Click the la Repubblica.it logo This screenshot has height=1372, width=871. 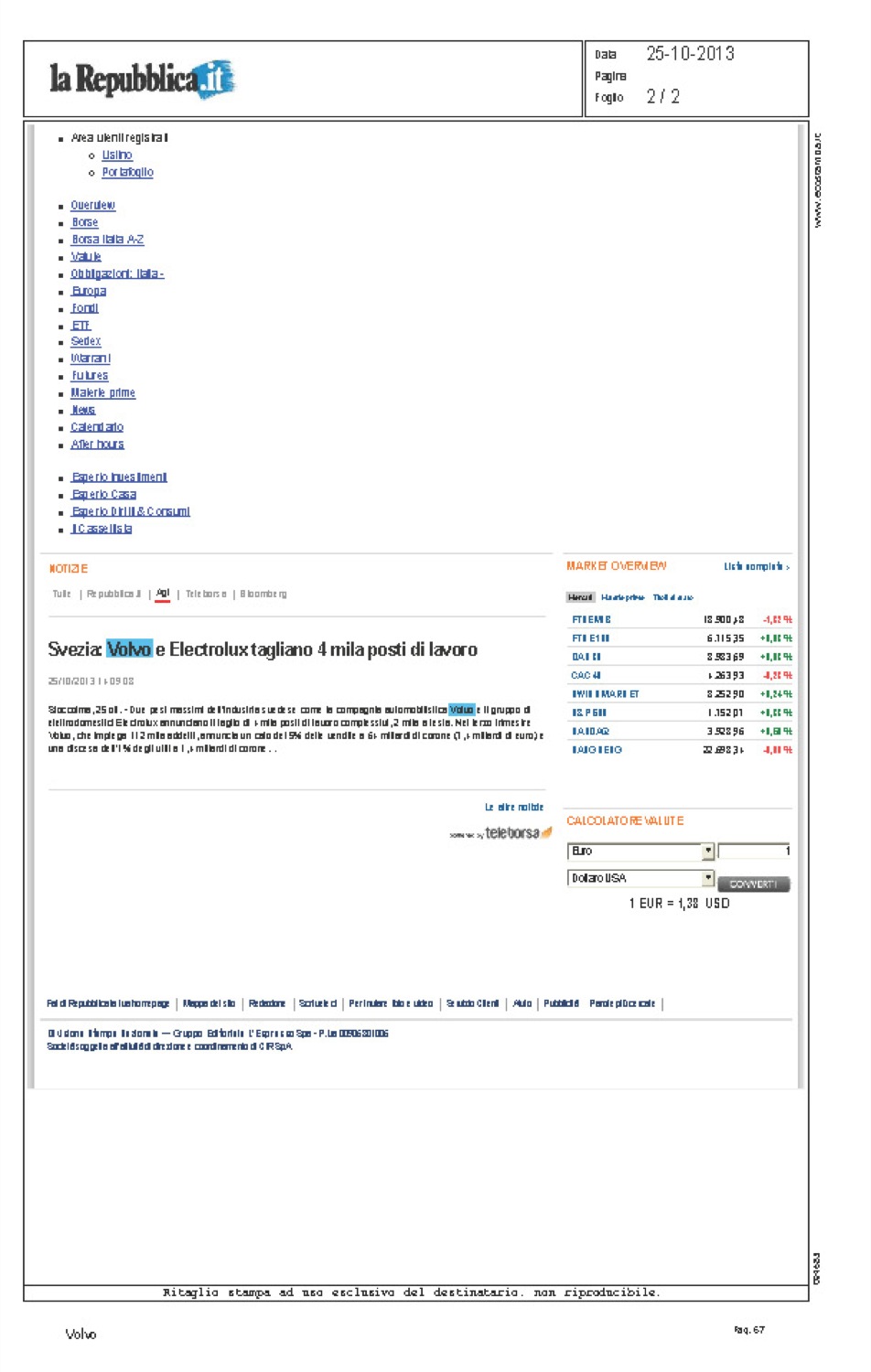pyautogui.click(x=142, y=80)
